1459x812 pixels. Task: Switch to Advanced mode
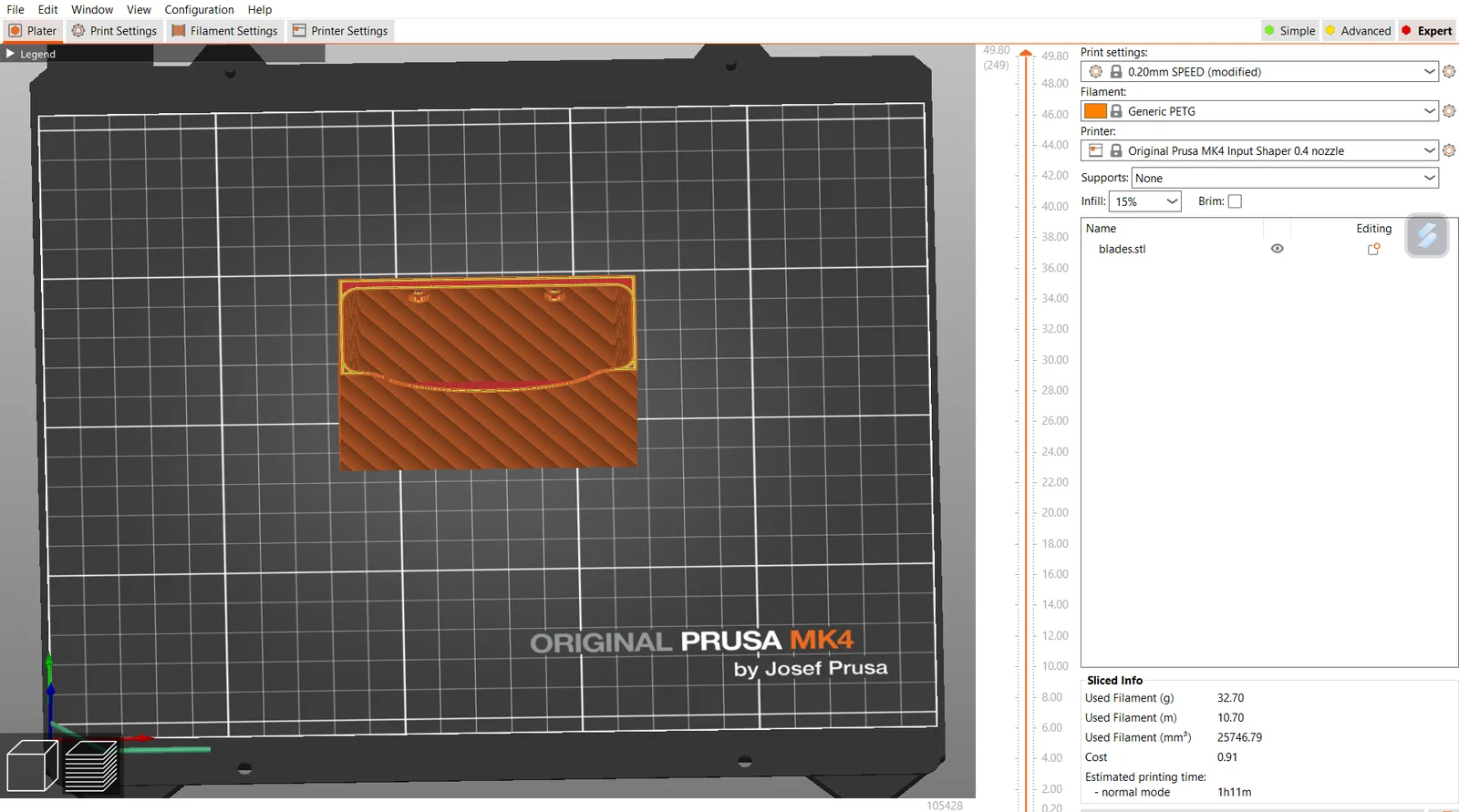[1358, 31]
